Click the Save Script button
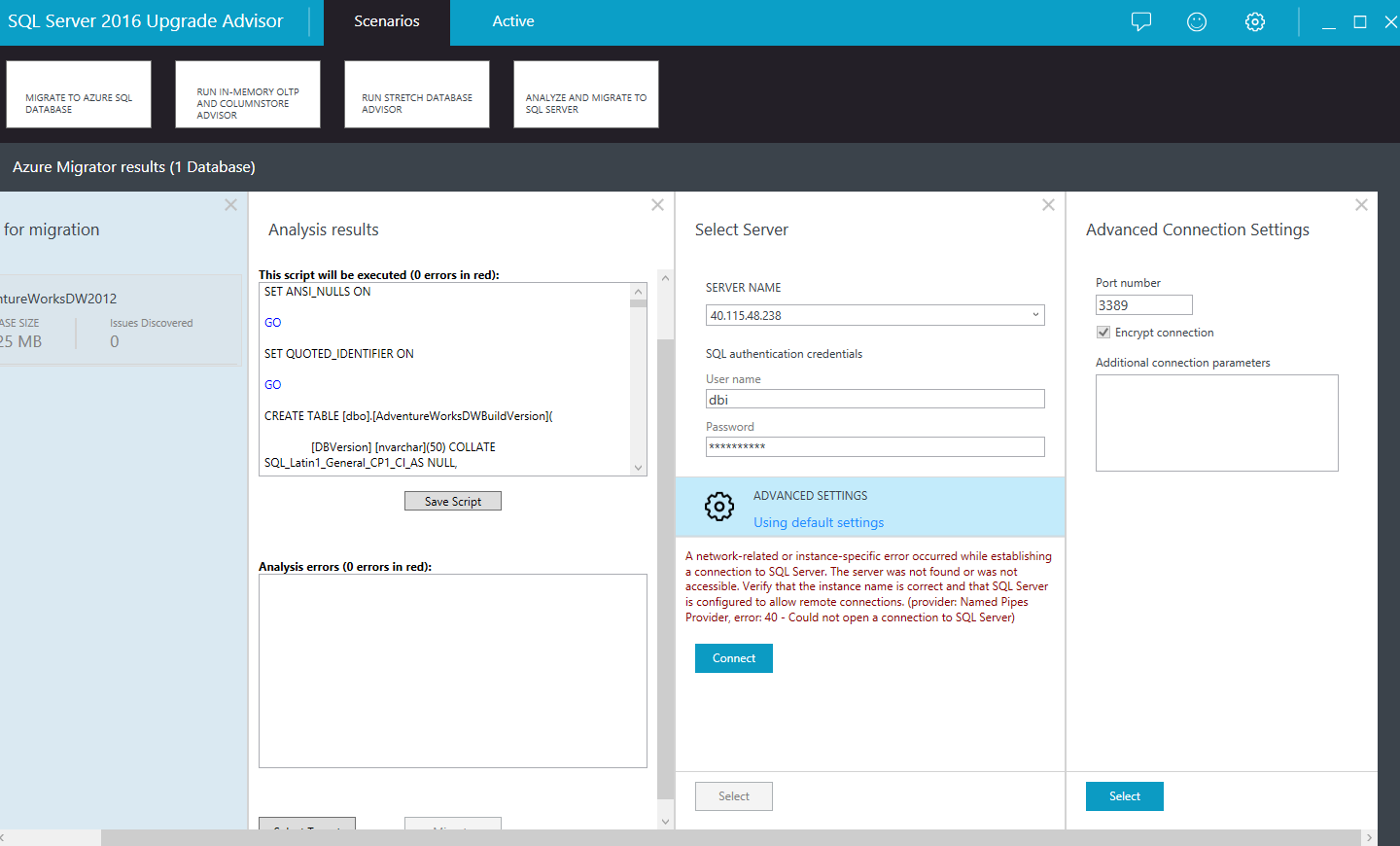The image size is (1400, 846). (x=453, y=501)
